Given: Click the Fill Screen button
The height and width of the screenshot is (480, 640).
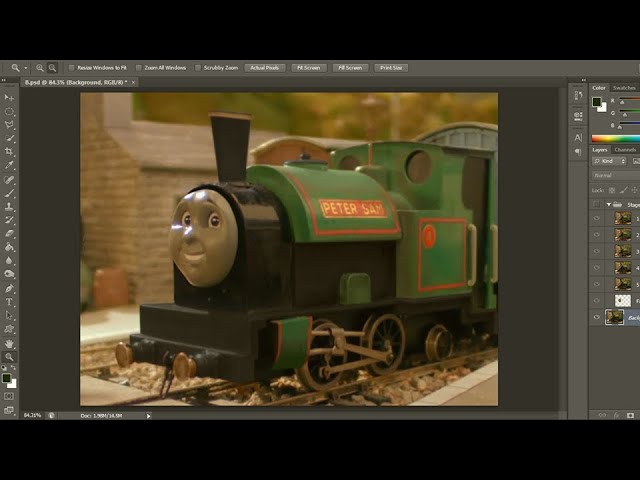Looking at the screenshot, I should [350, 68].
